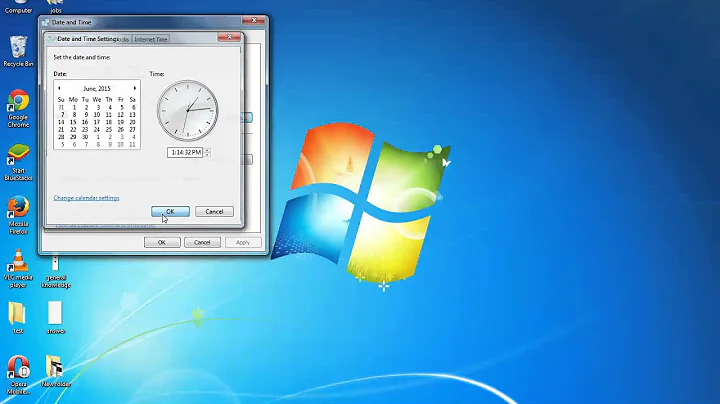The image size is (720, 404).
Task: Select May 31 in the calendar
Action: [61, 107]
